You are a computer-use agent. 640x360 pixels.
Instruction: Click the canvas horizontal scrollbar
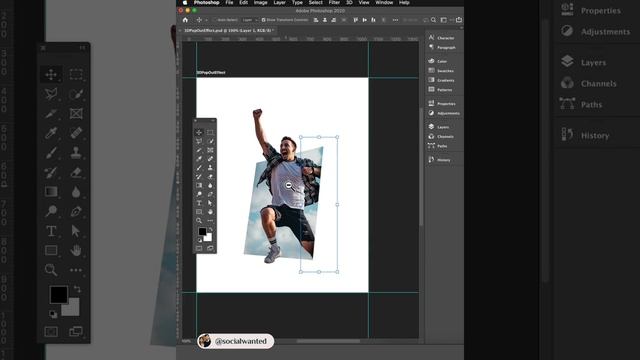(329, 341)
